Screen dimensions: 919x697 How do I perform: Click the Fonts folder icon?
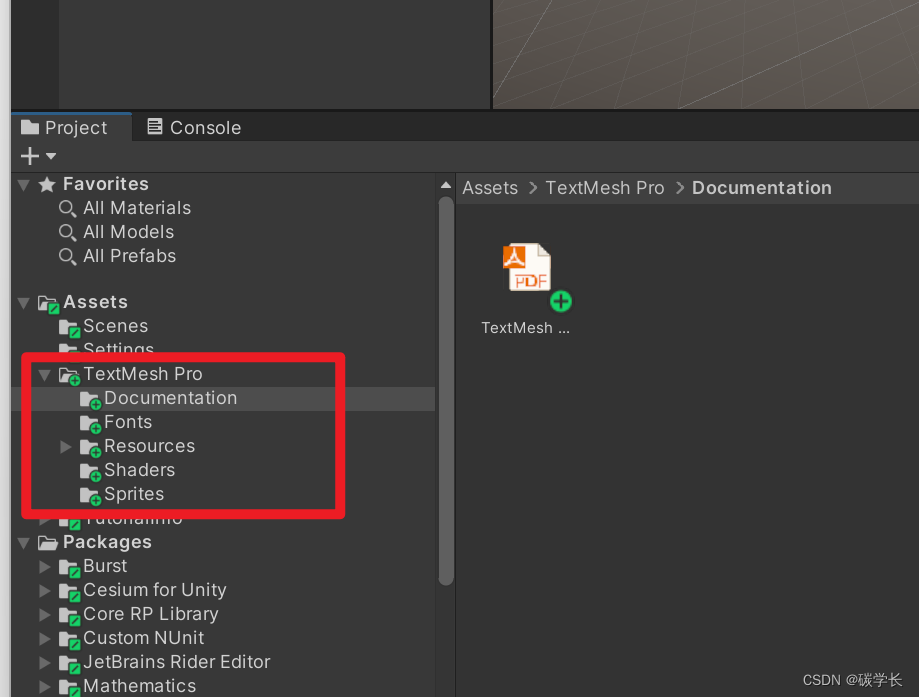click(x=90, y=424)
